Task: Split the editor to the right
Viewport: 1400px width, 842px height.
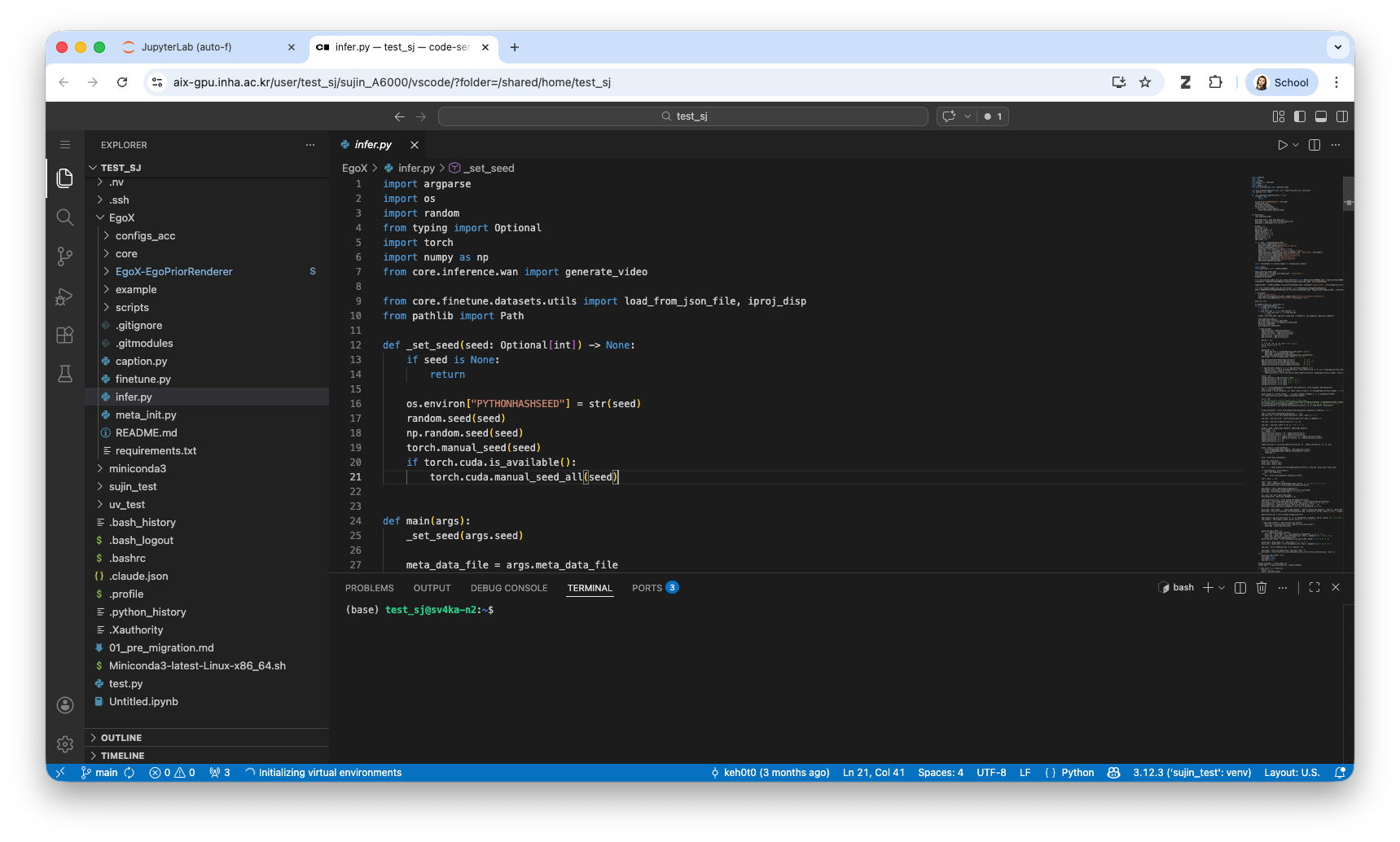Action: tap(1314, 145)
